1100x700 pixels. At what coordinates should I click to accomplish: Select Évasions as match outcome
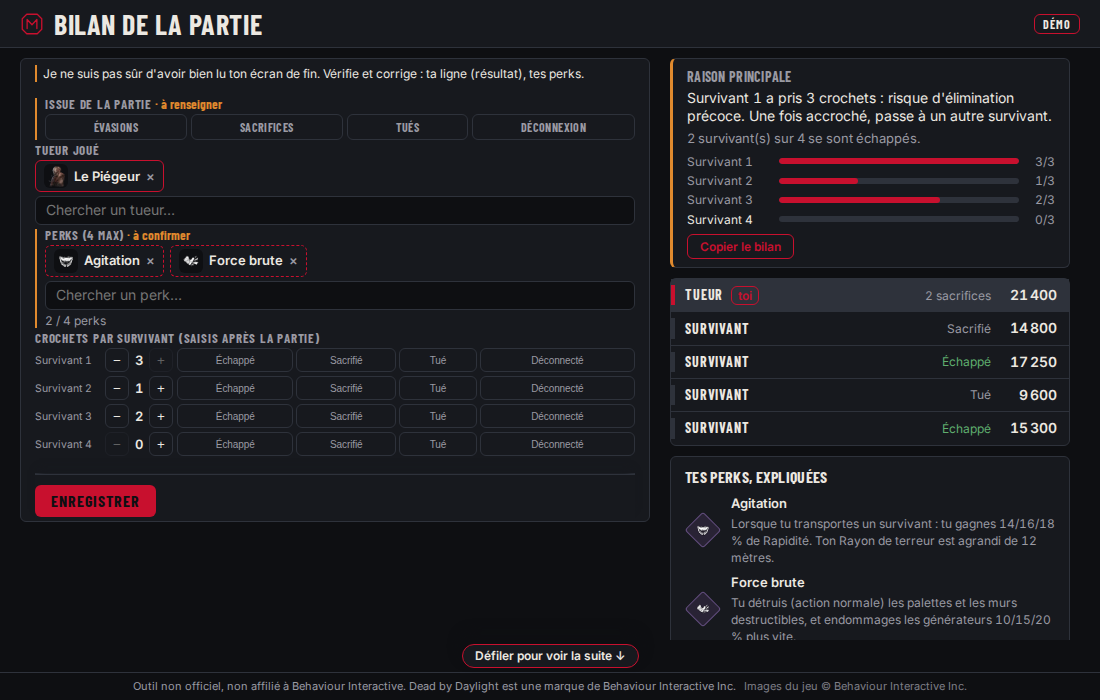click(116, 128)
